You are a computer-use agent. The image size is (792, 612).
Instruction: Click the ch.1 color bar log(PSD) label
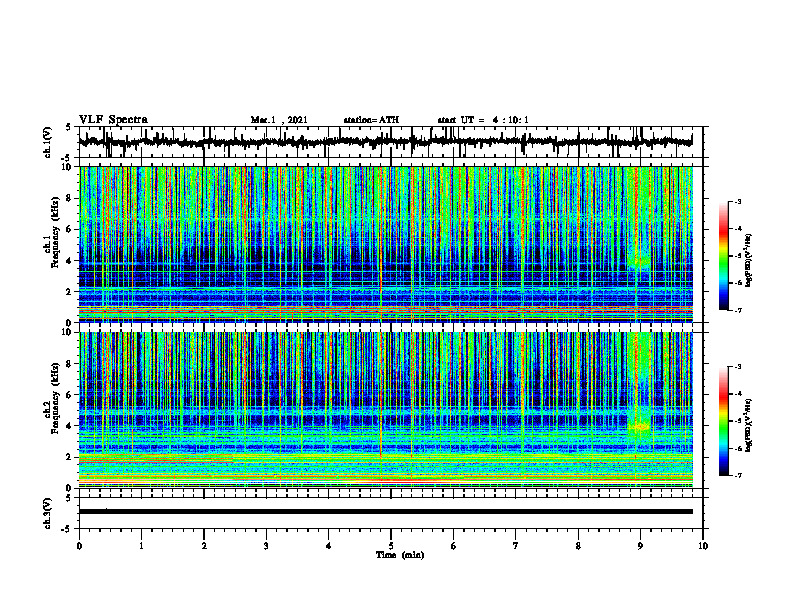749,261
